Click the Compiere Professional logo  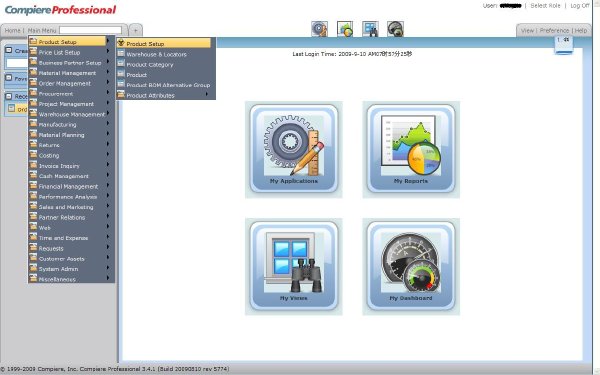60,10
